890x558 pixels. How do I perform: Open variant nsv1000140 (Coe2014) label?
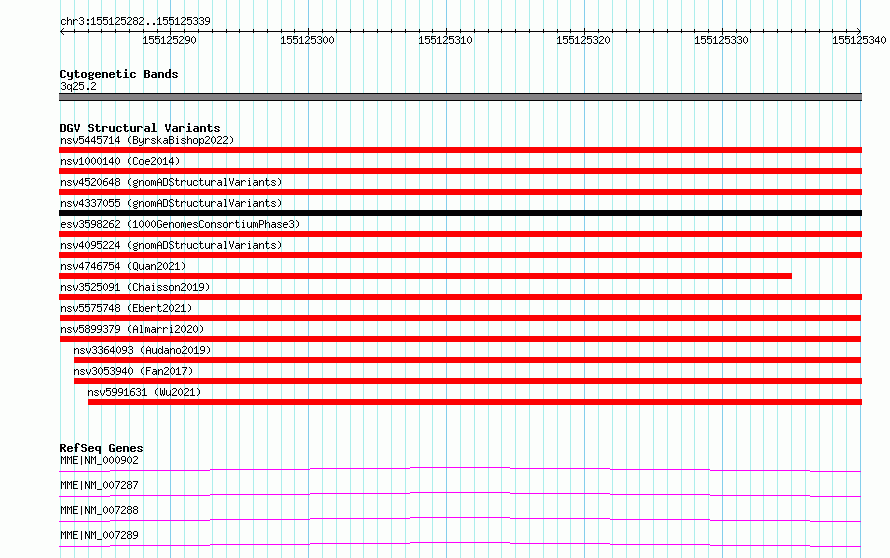click(120, 161)
